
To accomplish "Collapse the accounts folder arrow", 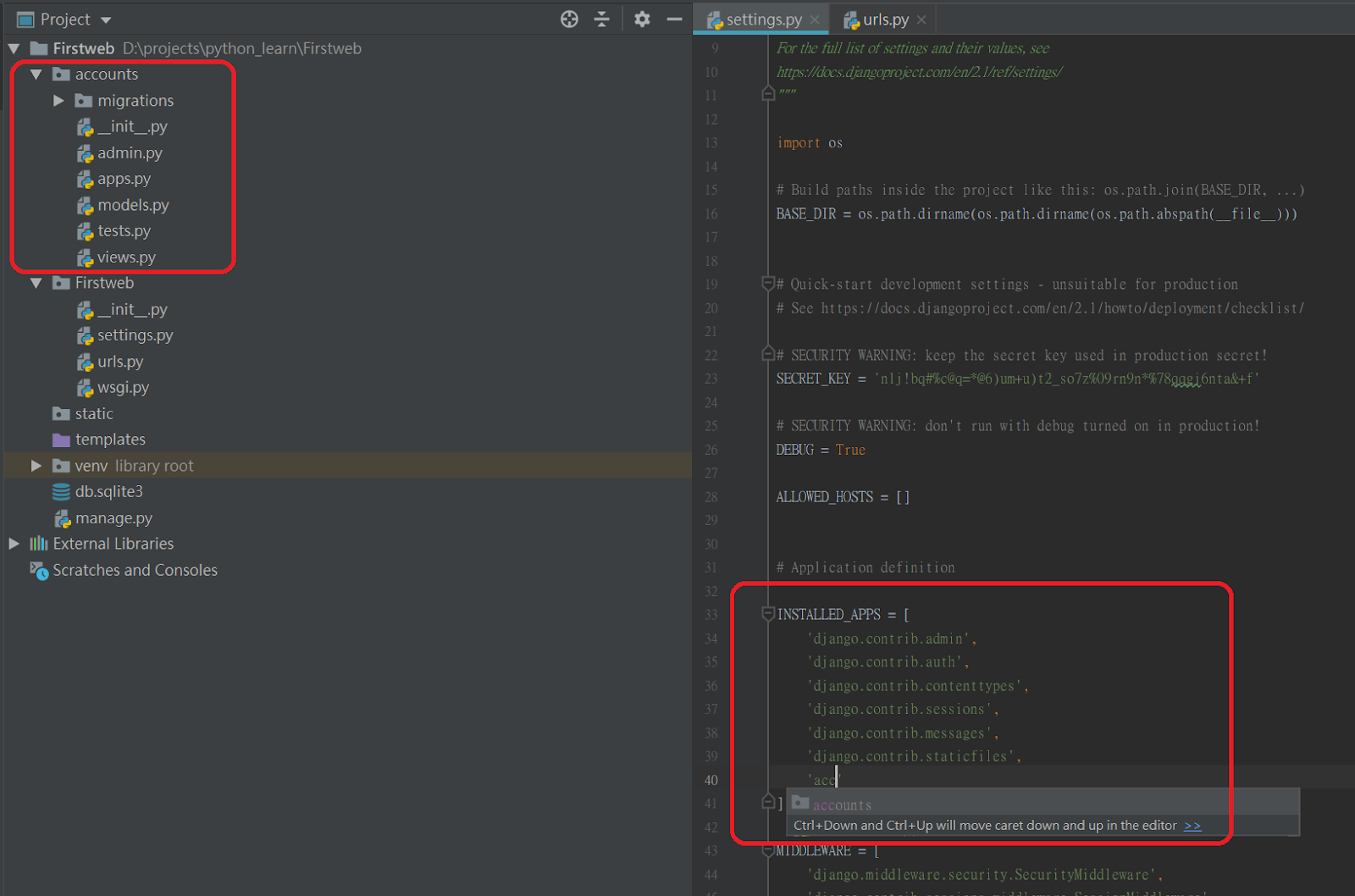I will pos(36,75).
